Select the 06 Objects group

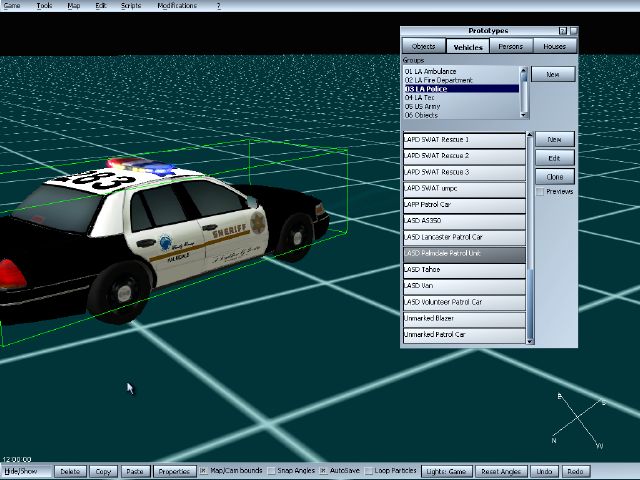(461, 115)
